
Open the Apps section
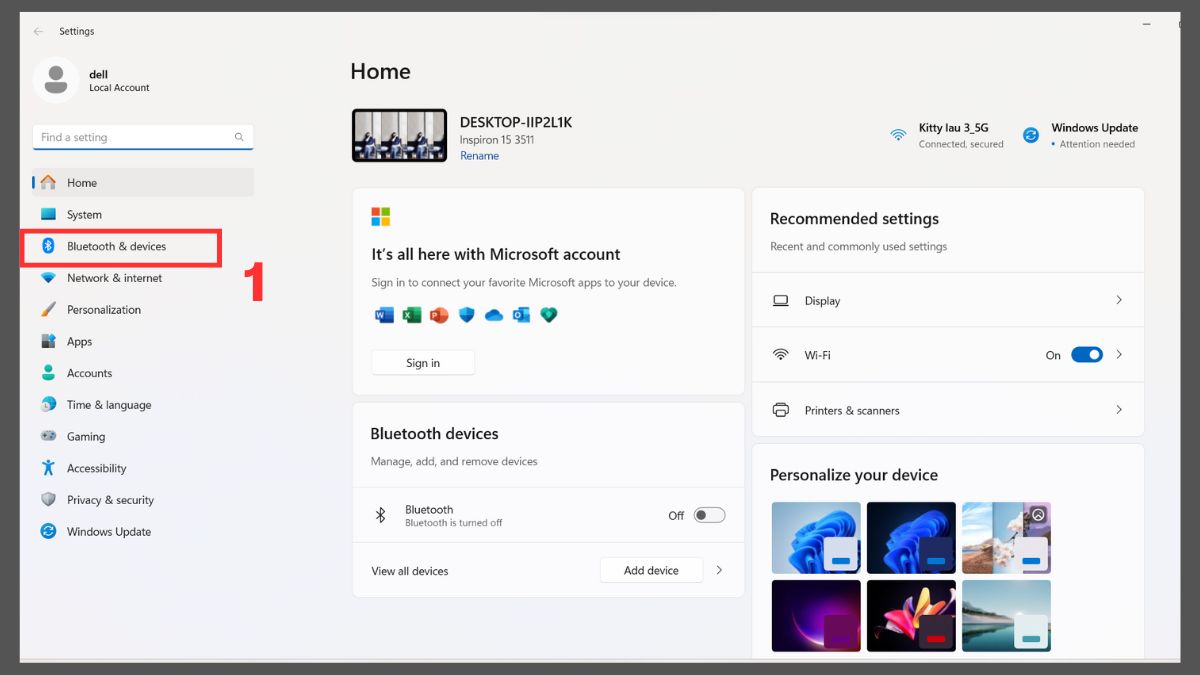click(143, 341)
